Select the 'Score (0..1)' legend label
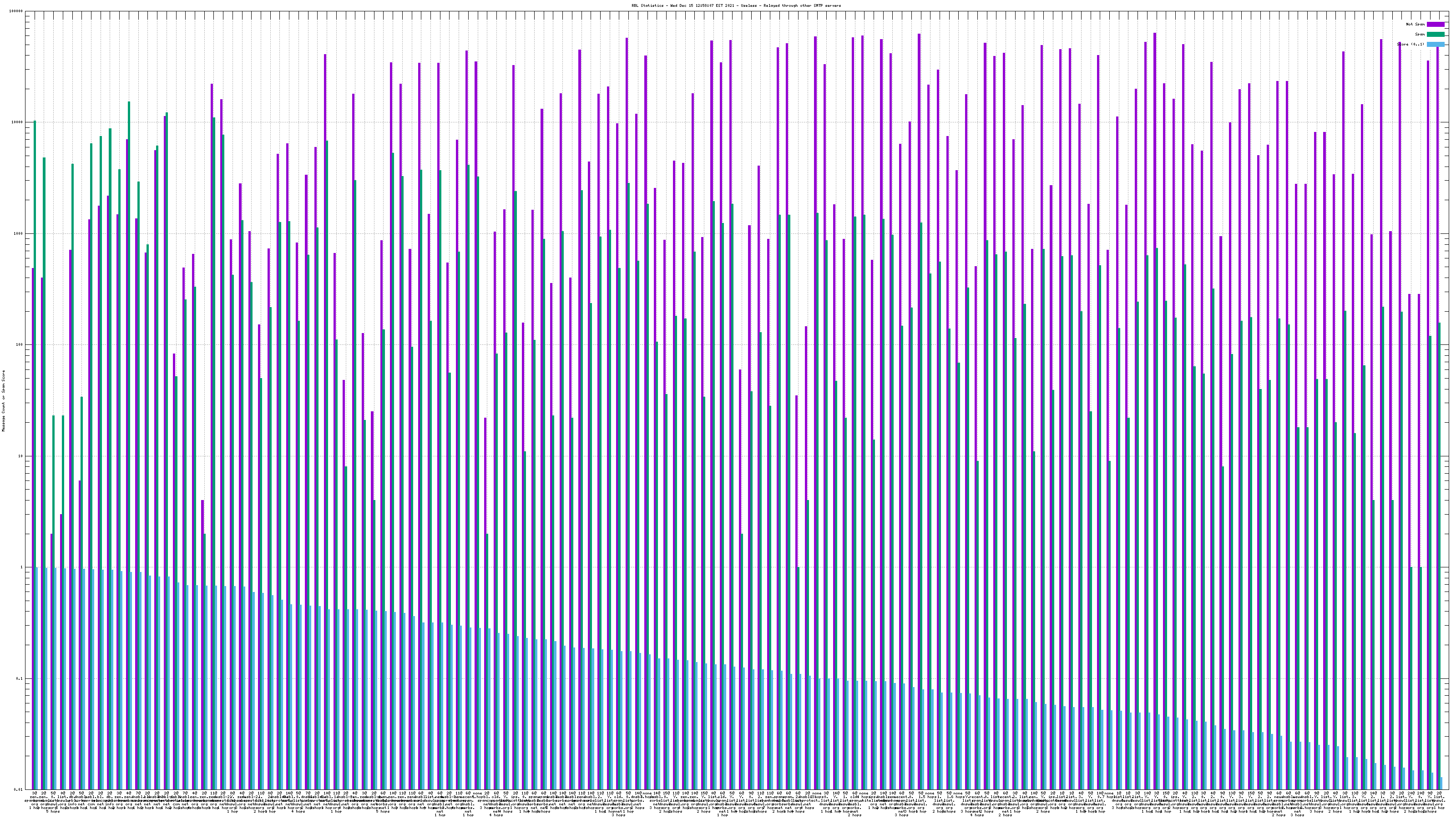 (x=1410, y=44)
